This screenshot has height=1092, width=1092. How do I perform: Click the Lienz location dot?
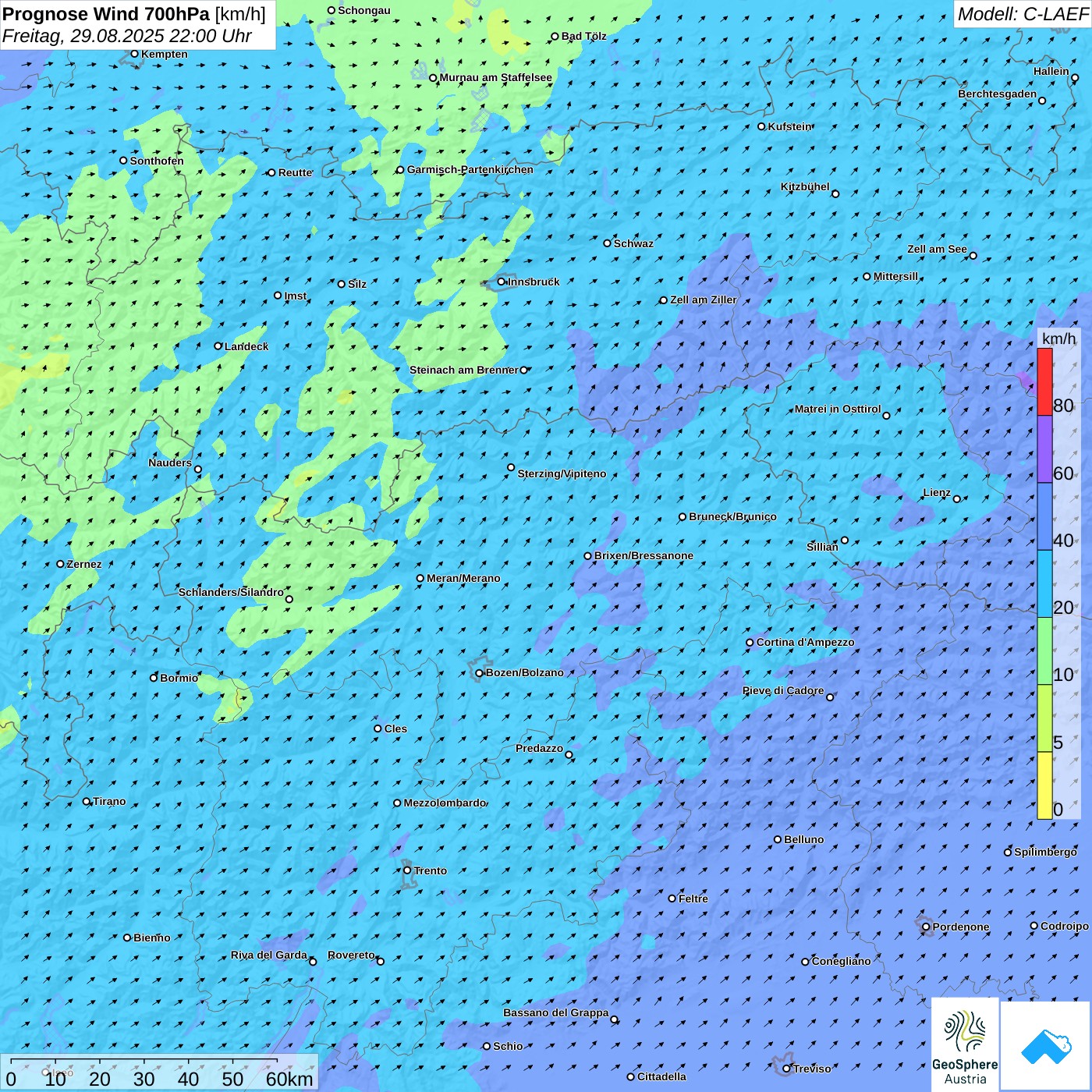(957, 499)
